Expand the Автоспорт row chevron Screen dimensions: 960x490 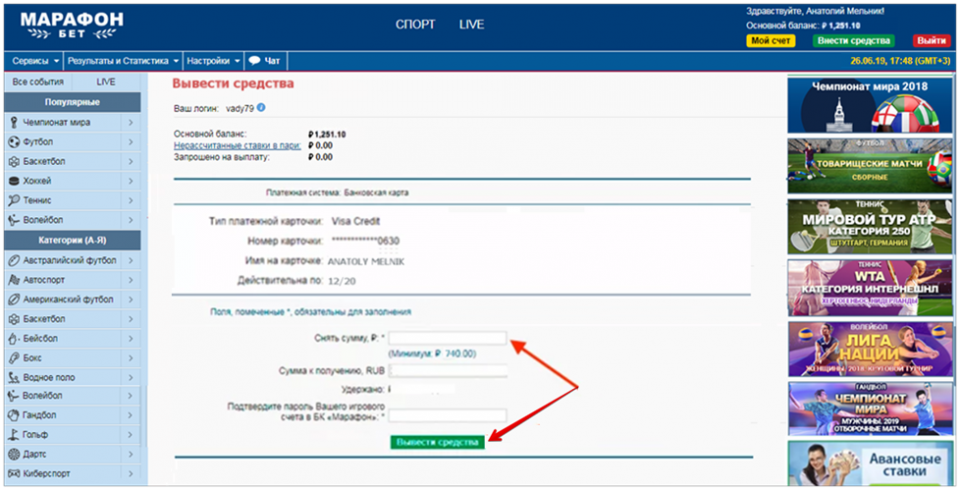130,280
